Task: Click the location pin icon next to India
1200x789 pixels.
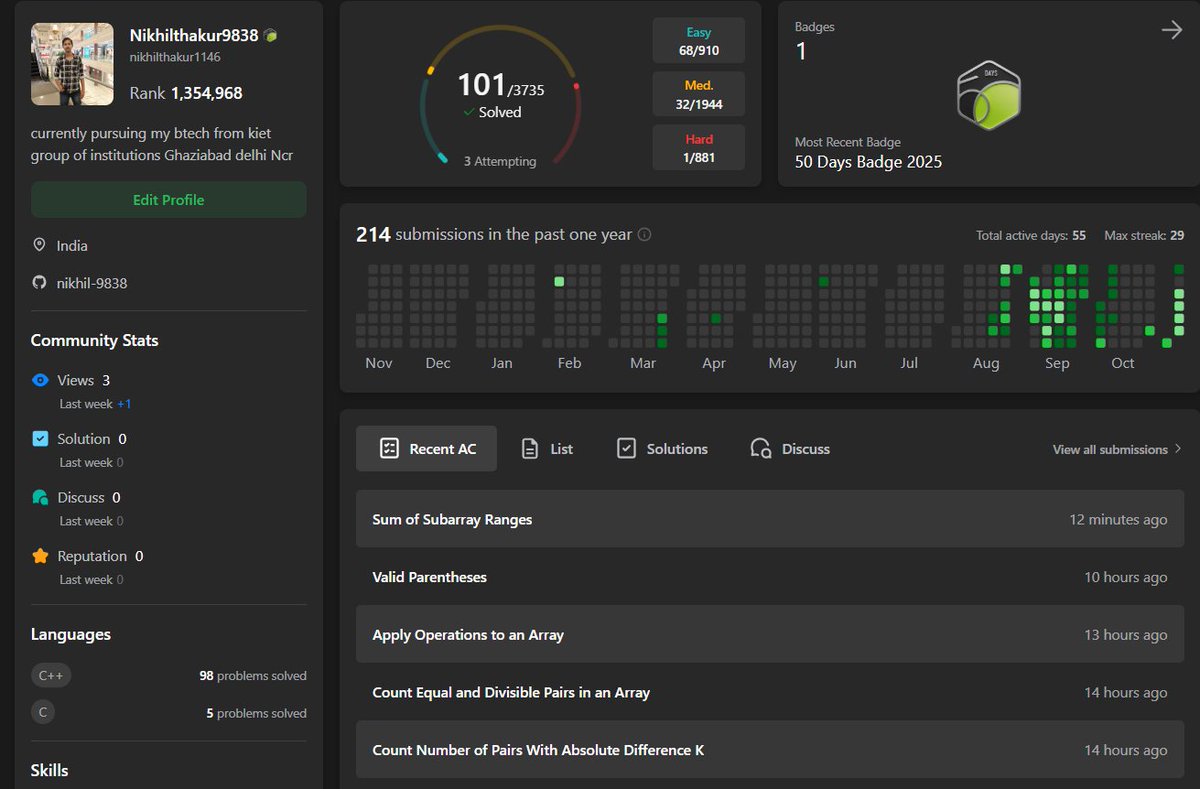Action: click(x=39, y=245)
